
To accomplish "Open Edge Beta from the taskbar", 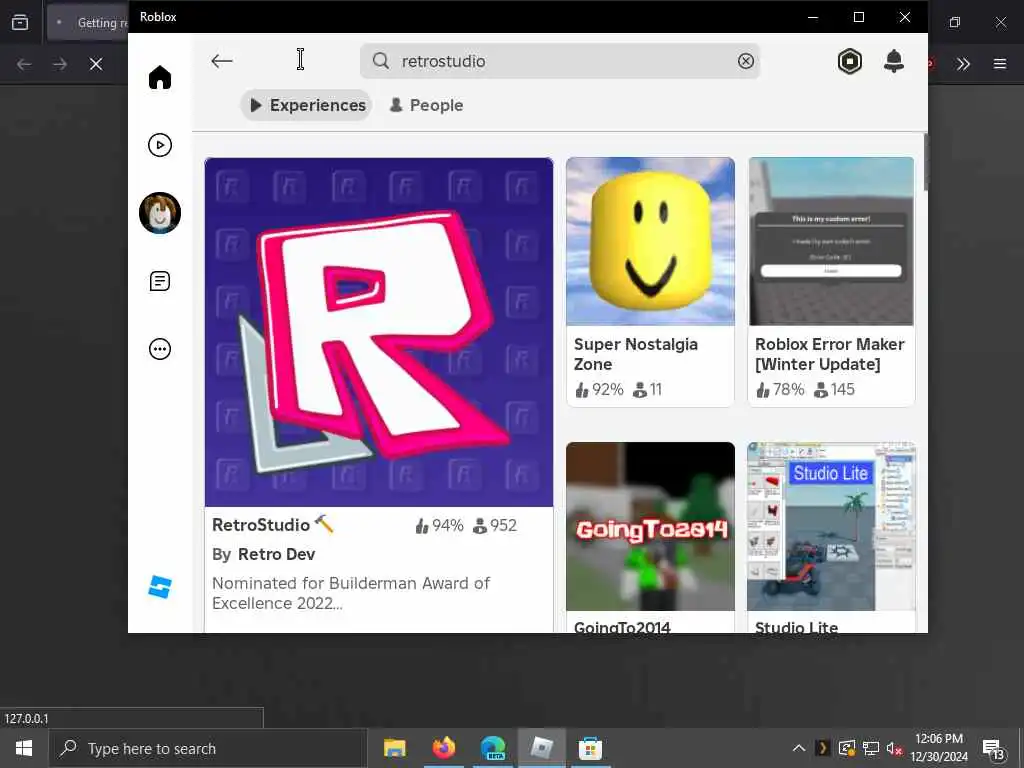I will click(493, 748).
